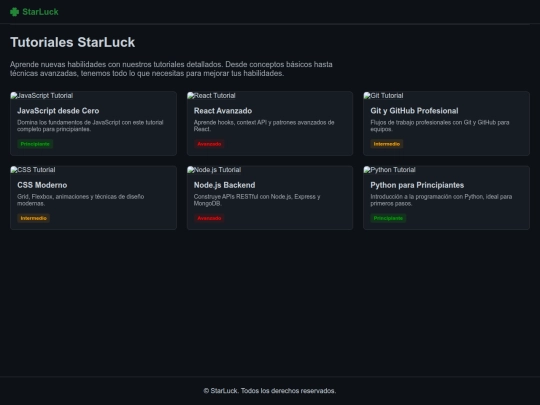The width and height of the screenshot is (540, 405).
Task: Open the StarLuck home link
Action: [x=34, y=12]
